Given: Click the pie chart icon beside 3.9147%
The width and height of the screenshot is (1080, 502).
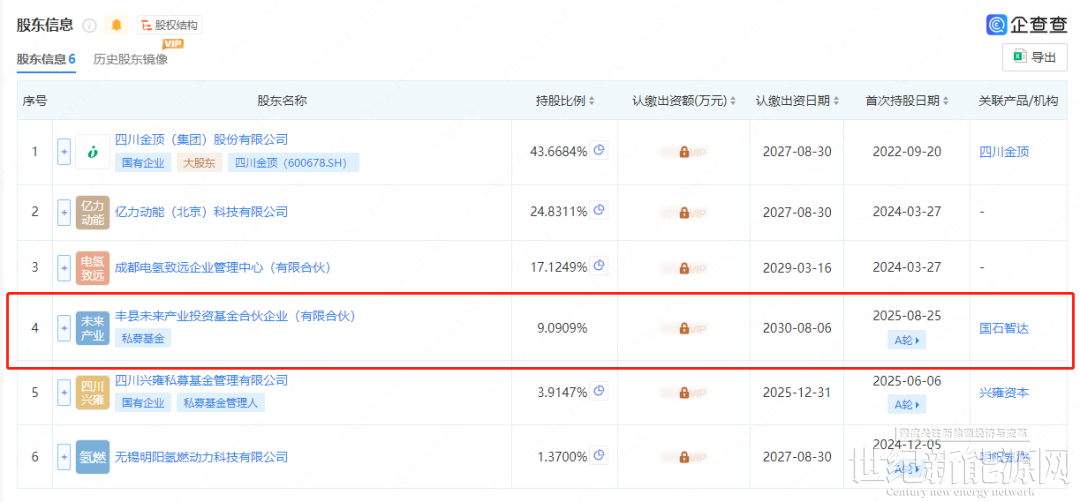Looking at the screenshot, I should (599, 391).
